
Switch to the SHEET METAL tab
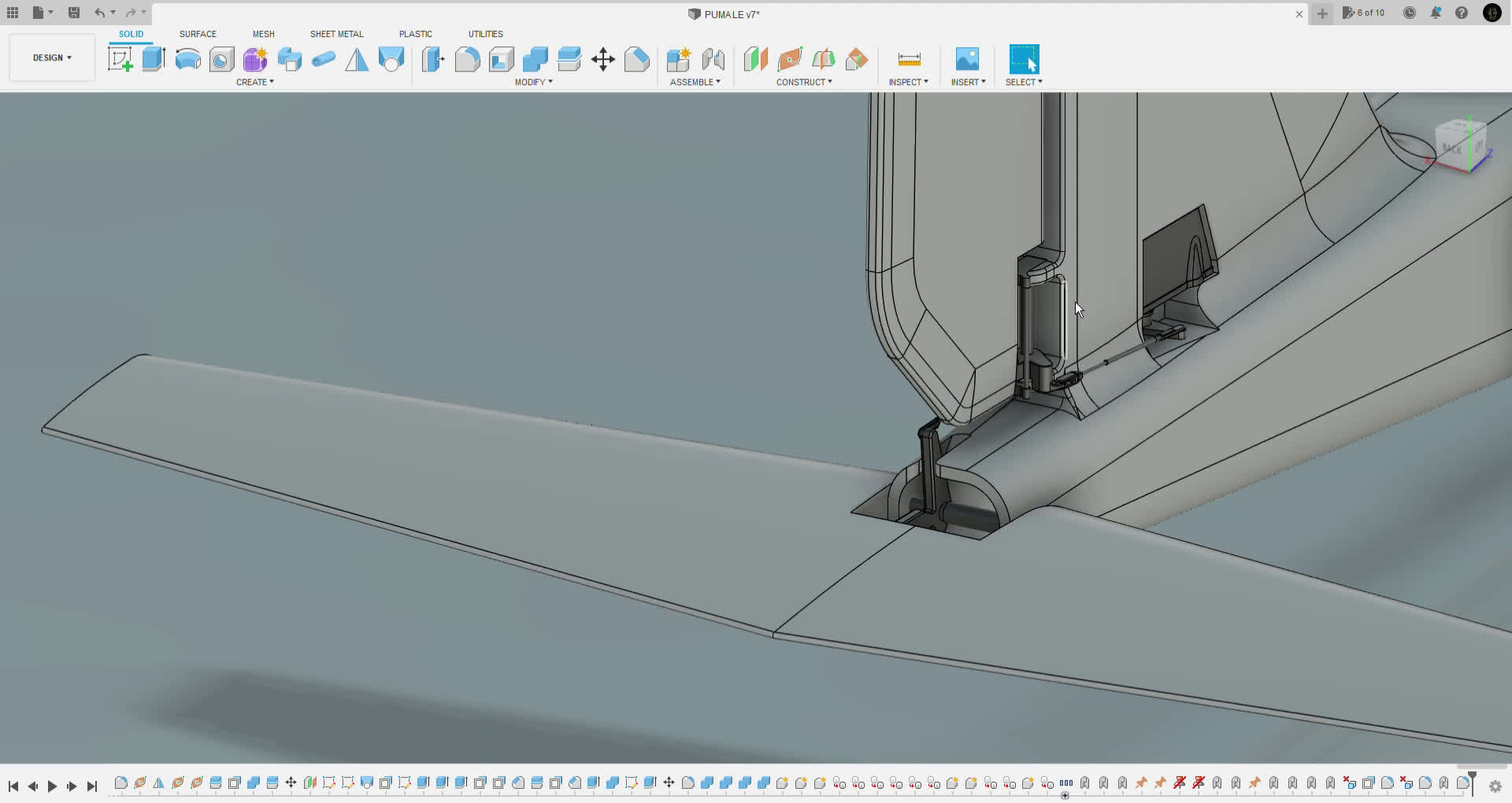[x=336, y=34]
